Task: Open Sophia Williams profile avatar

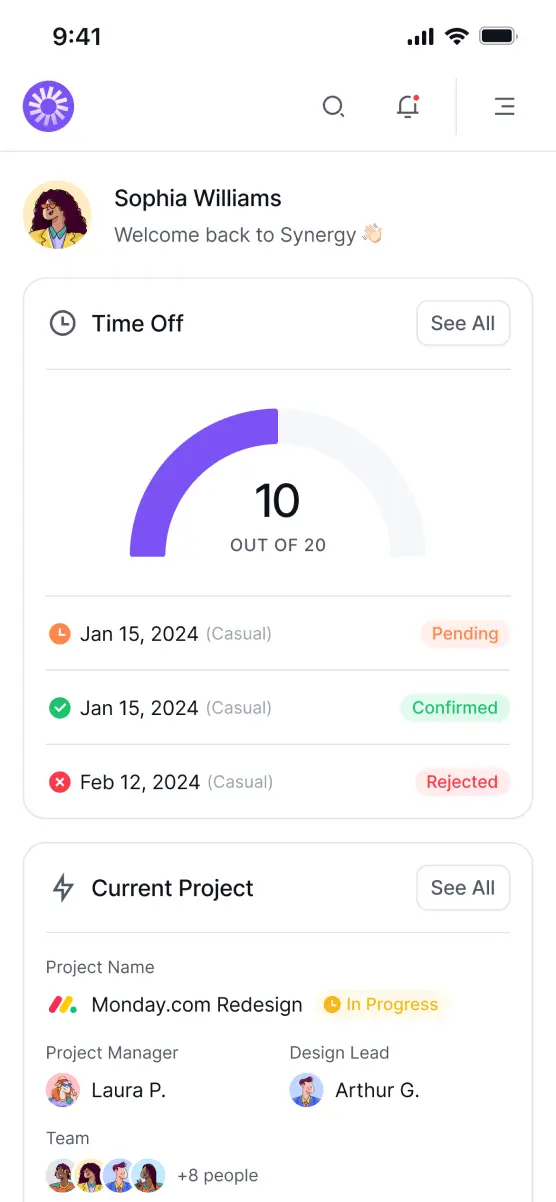Action: 57,215
